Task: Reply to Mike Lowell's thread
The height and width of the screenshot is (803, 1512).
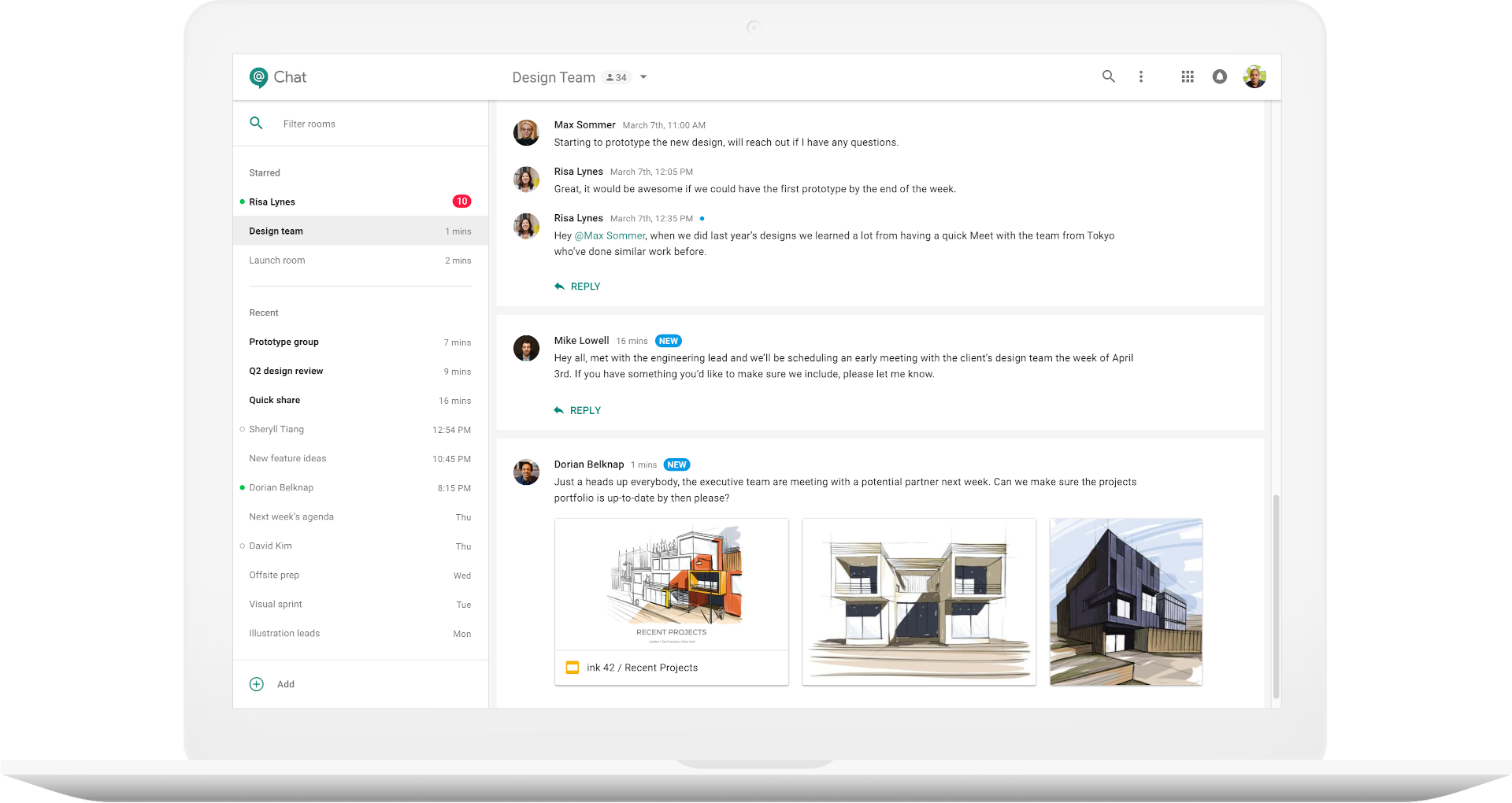Action: pos(577,410)
